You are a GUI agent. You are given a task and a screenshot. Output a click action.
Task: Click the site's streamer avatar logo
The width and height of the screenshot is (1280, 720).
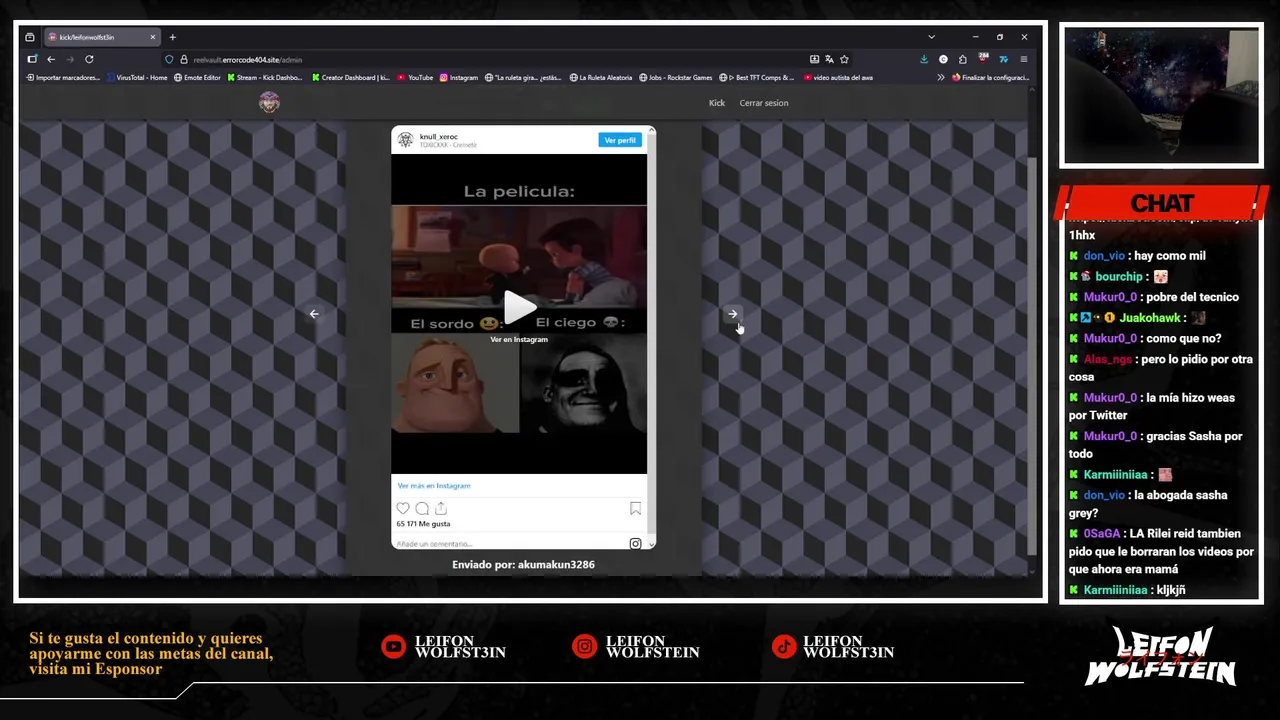[x=269, y=102]
